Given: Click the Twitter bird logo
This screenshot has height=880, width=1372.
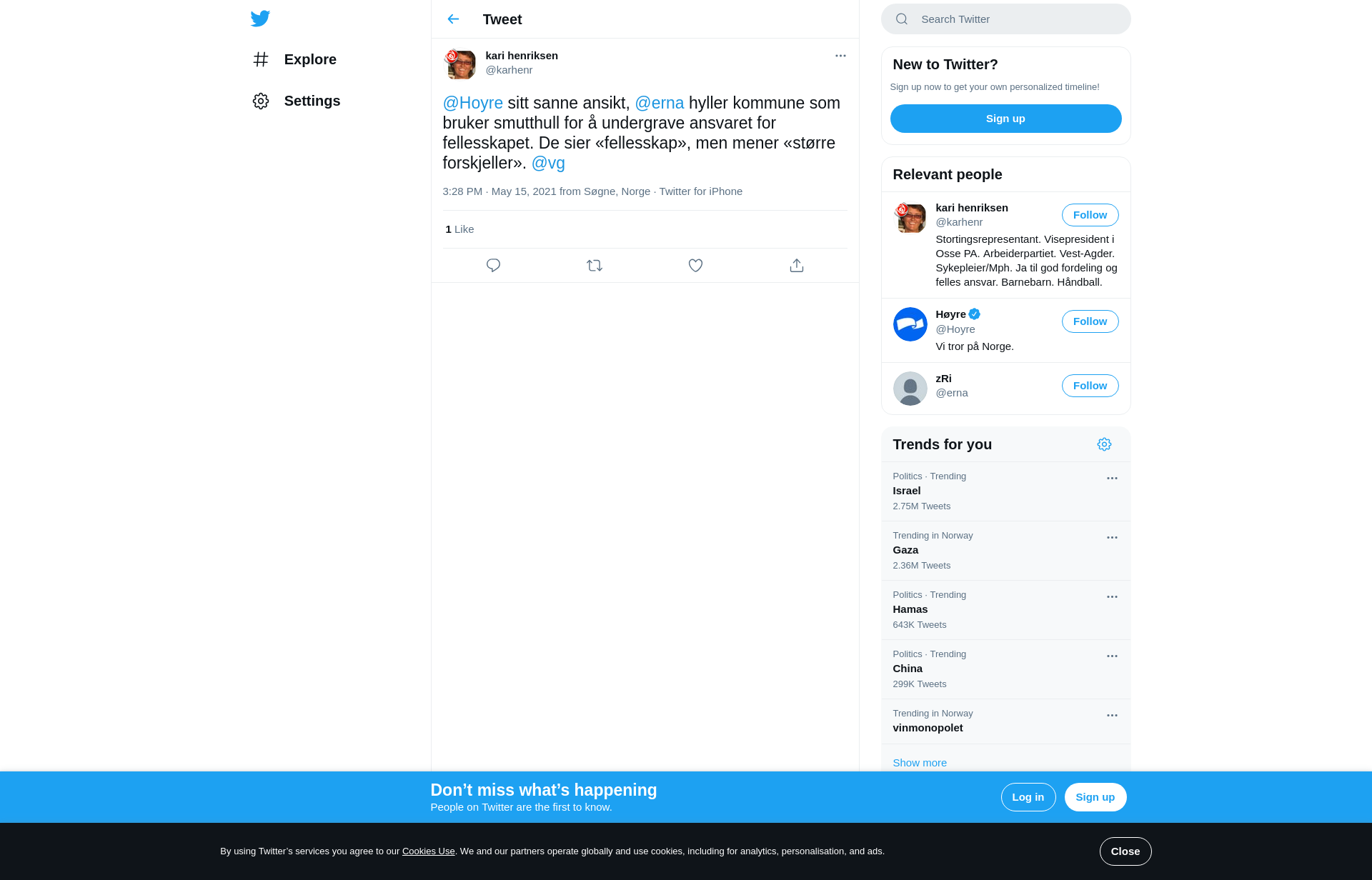Looking at the screenshot, I should point(260,19).
